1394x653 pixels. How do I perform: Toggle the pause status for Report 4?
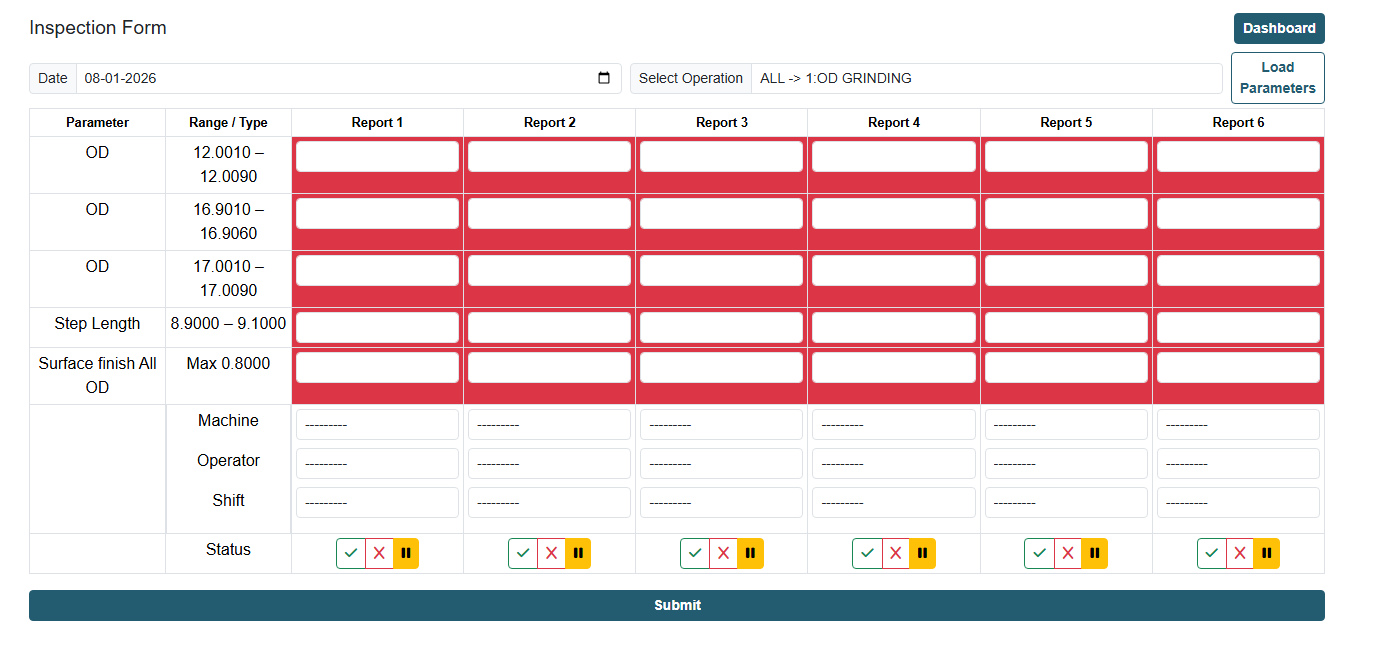[922, 553]
